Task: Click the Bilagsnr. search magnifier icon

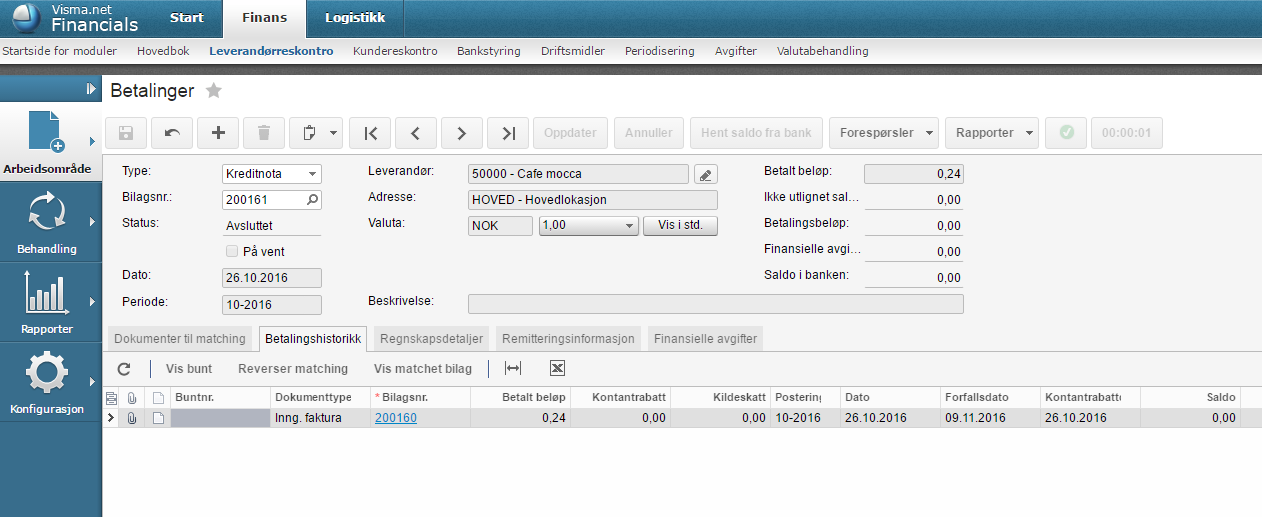Action: 312,200
